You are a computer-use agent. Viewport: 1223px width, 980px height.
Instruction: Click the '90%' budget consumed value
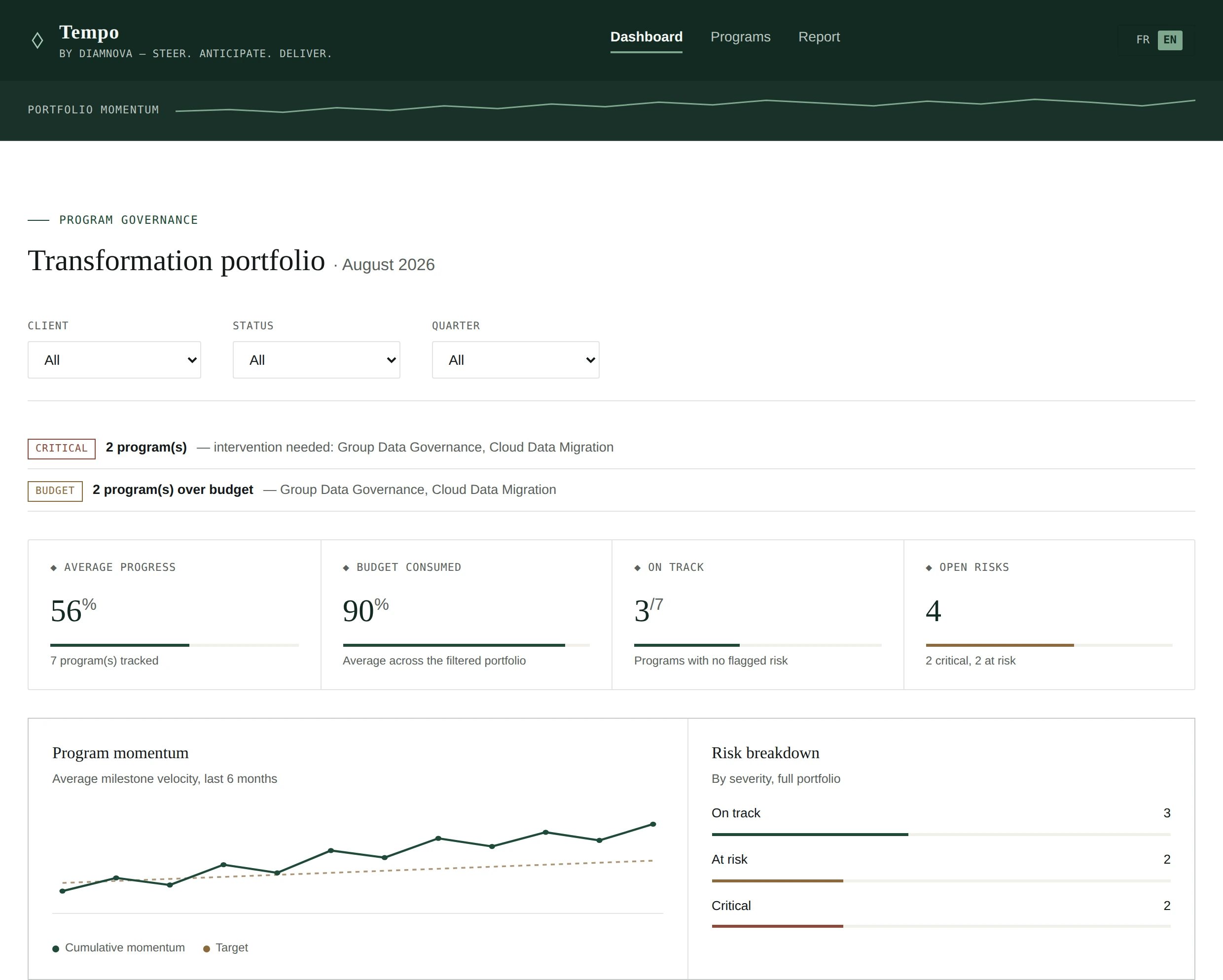365,610
